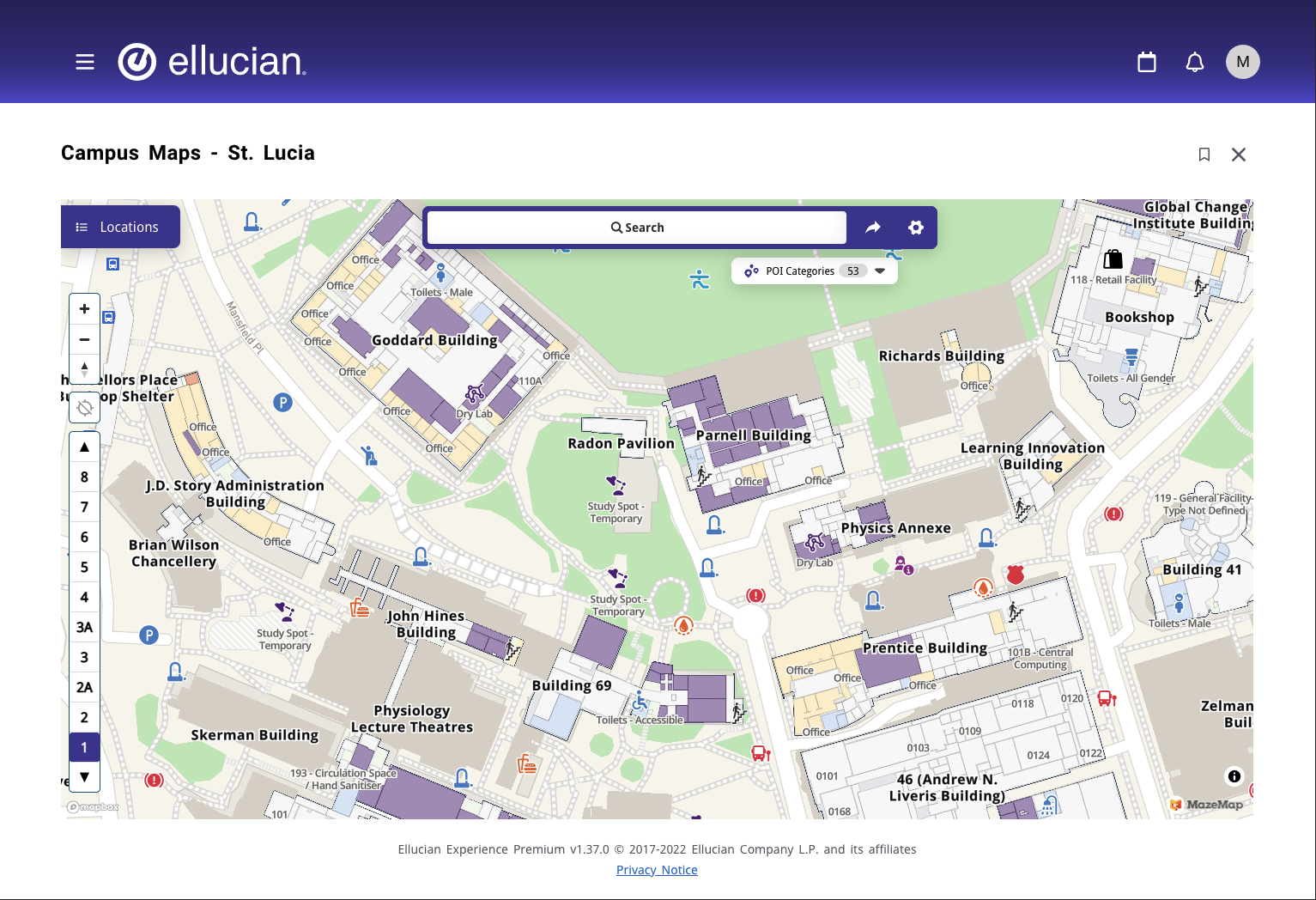Click the map information icon

1234,775
